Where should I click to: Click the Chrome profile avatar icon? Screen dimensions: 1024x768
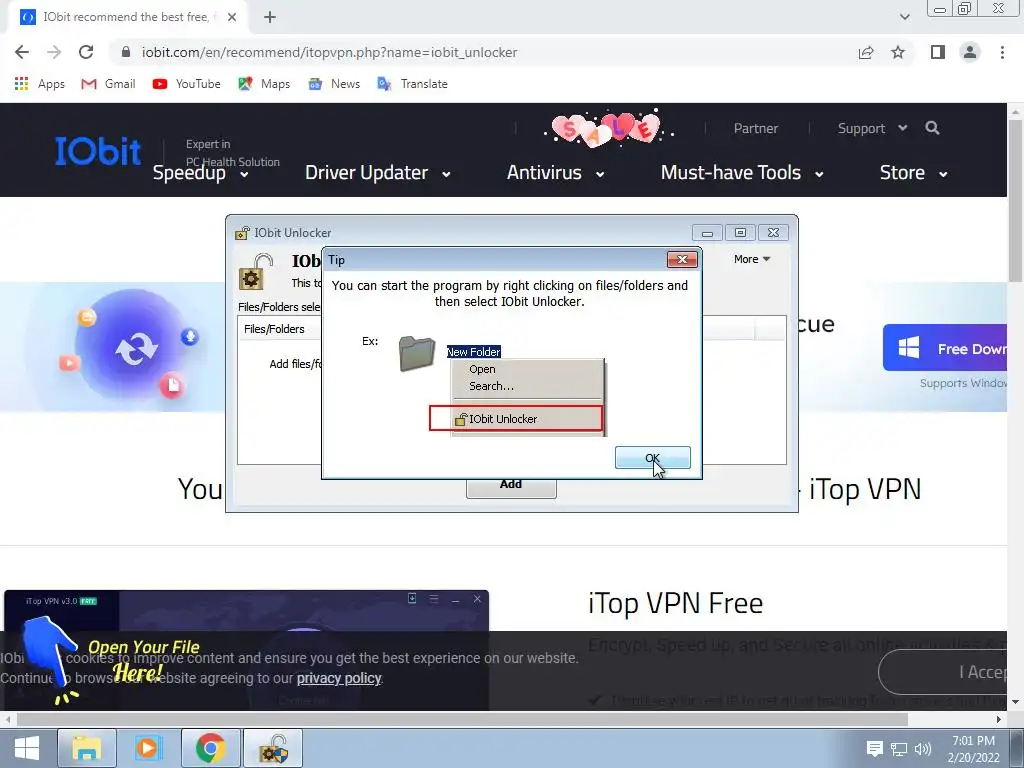970,52
